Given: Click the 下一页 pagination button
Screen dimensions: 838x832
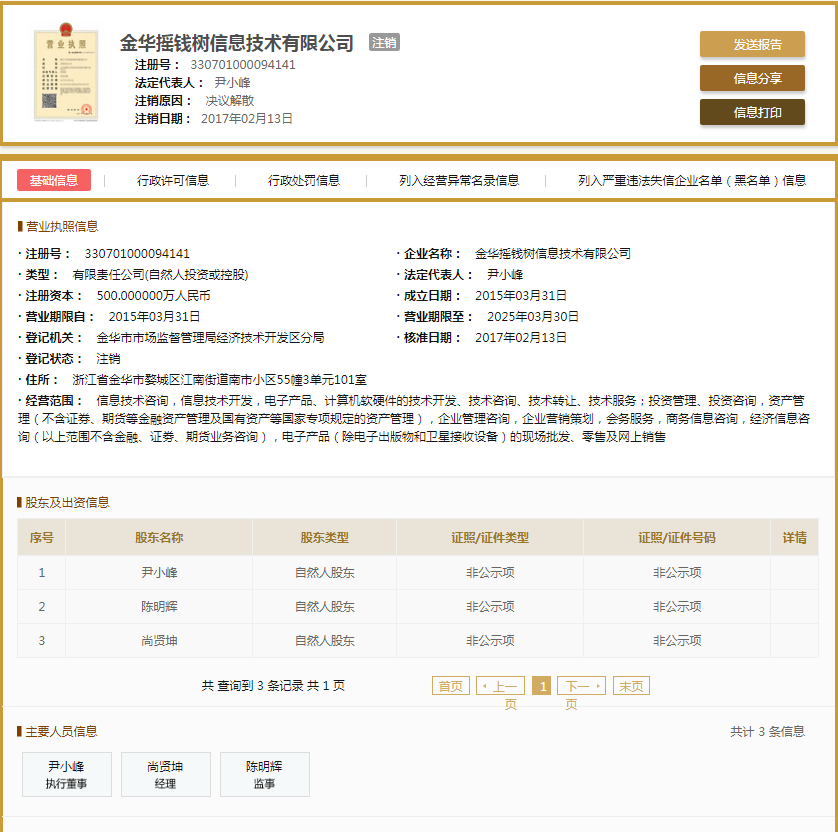Looking at the screenshot, I should point(581,686).
